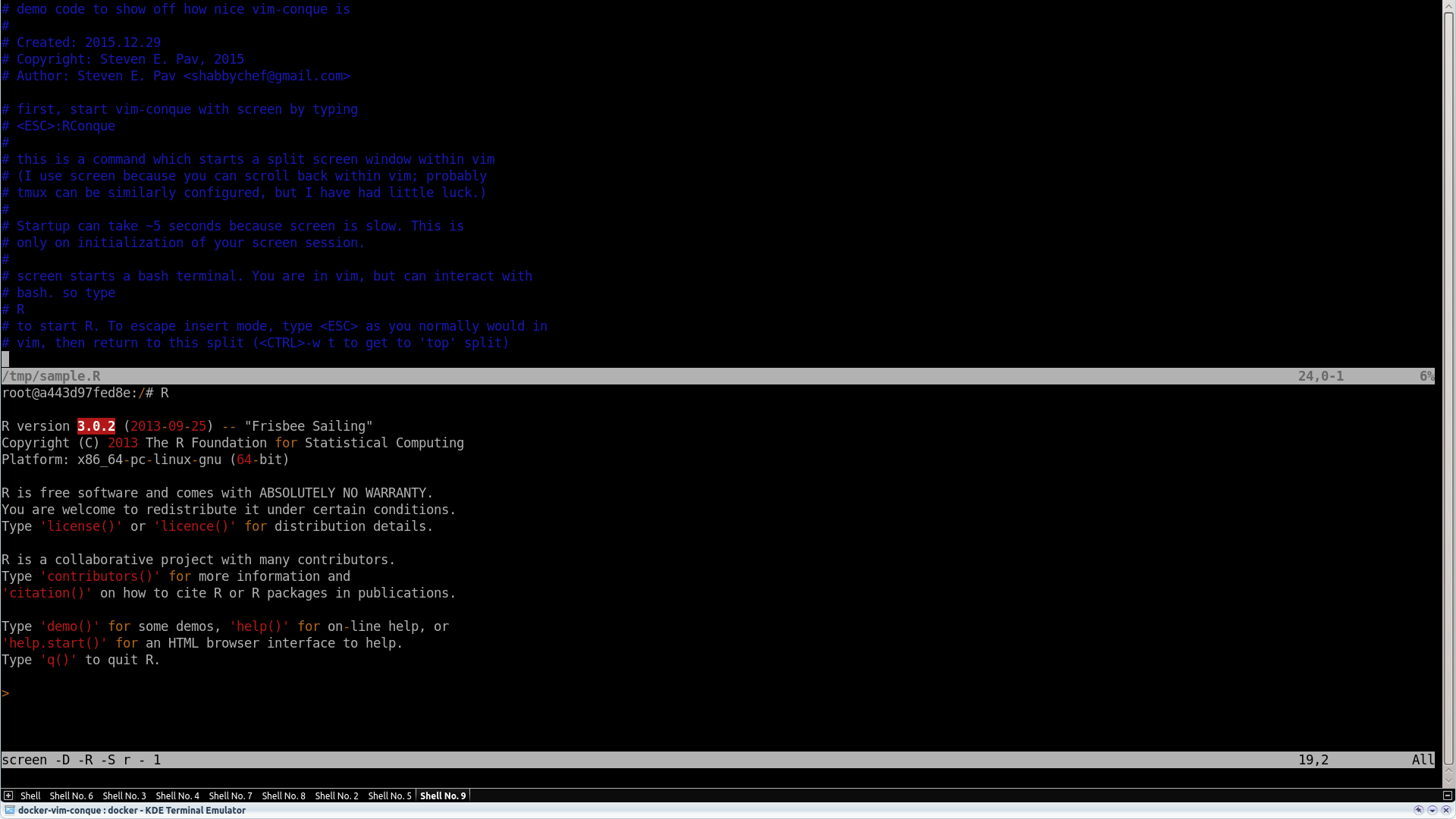Image resolution: width=1456 pixels, height=819 pixels.
Task: Switch to Shell No. 7 tab
Action: 231,795
